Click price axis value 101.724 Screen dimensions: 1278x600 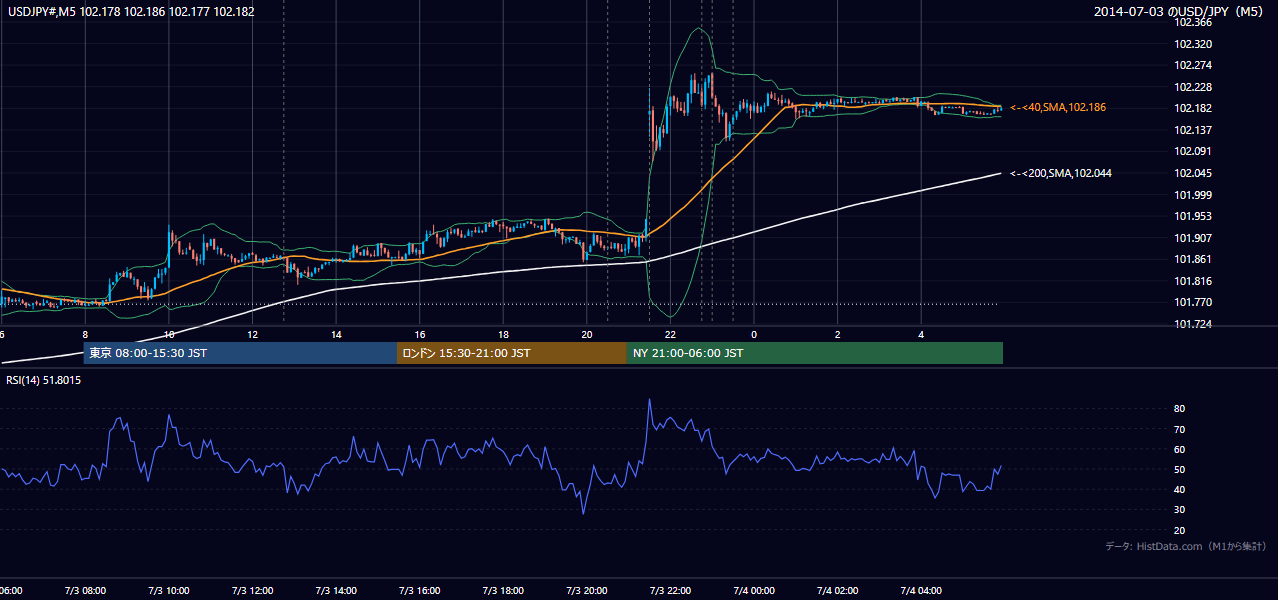(x=1193, y=324)
